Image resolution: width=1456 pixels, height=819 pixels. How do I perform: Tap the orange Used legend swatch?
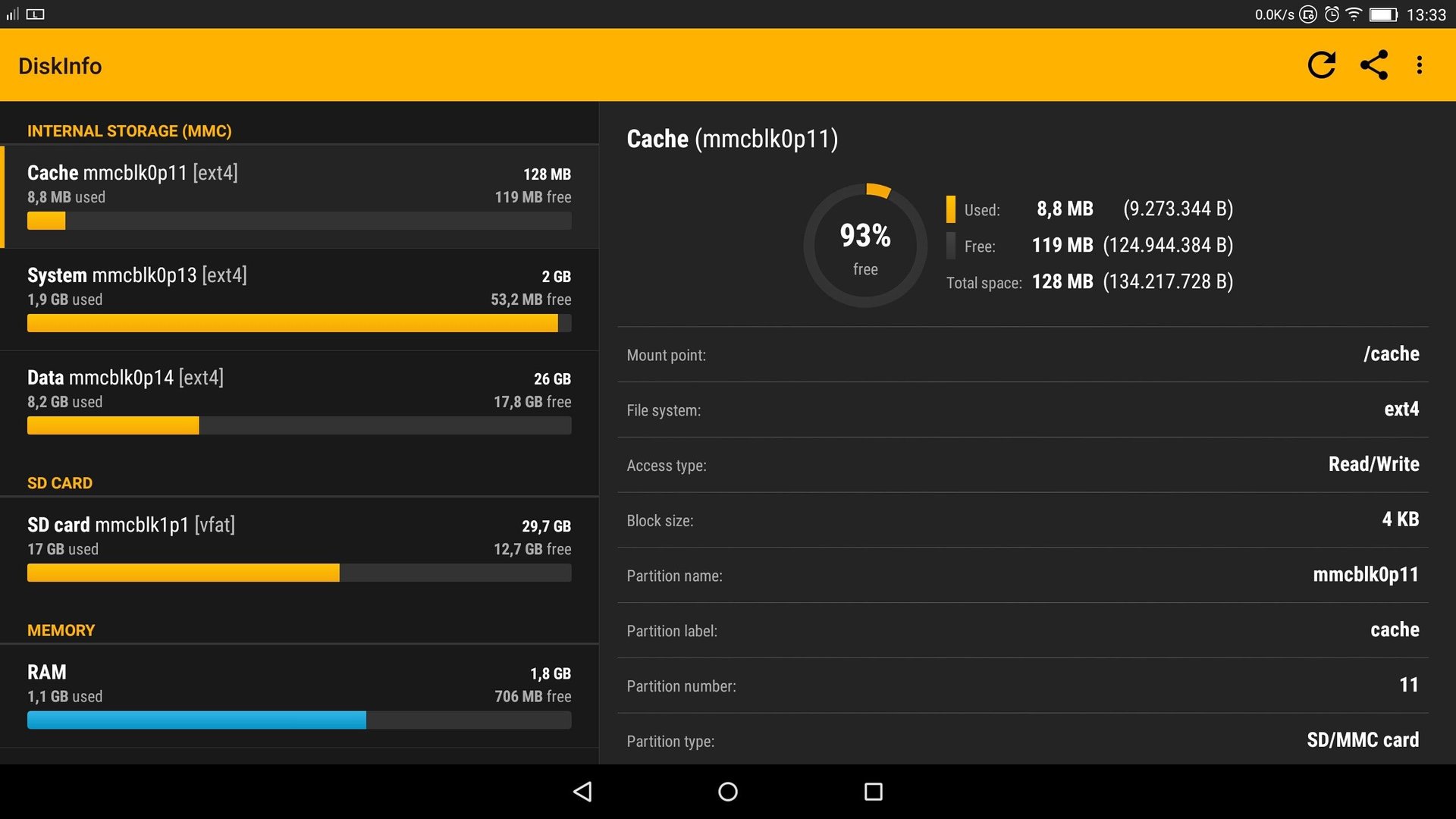point(951,209)
